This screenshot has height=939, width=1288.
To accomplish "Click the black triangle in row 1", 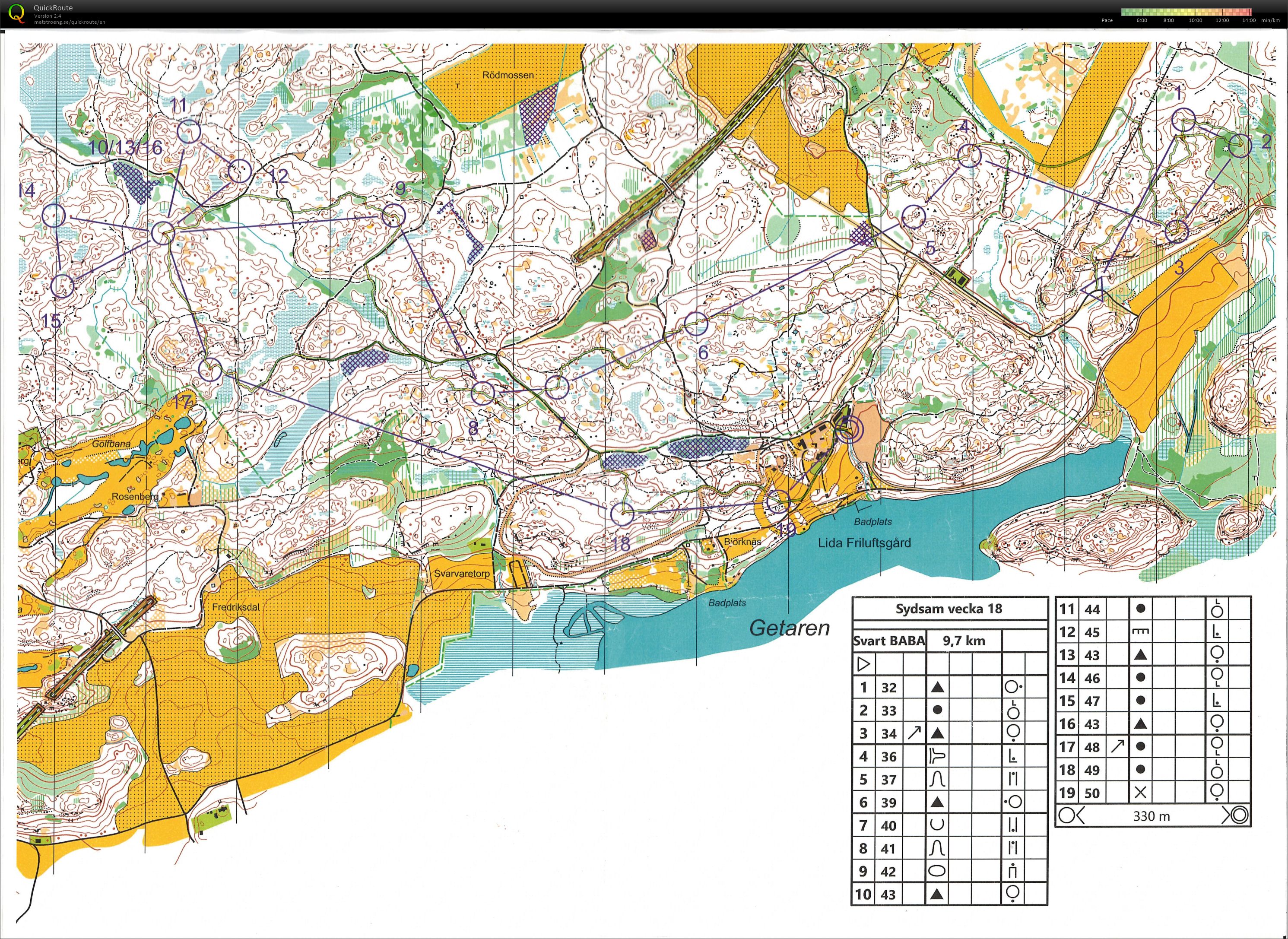I will [937, 688].
